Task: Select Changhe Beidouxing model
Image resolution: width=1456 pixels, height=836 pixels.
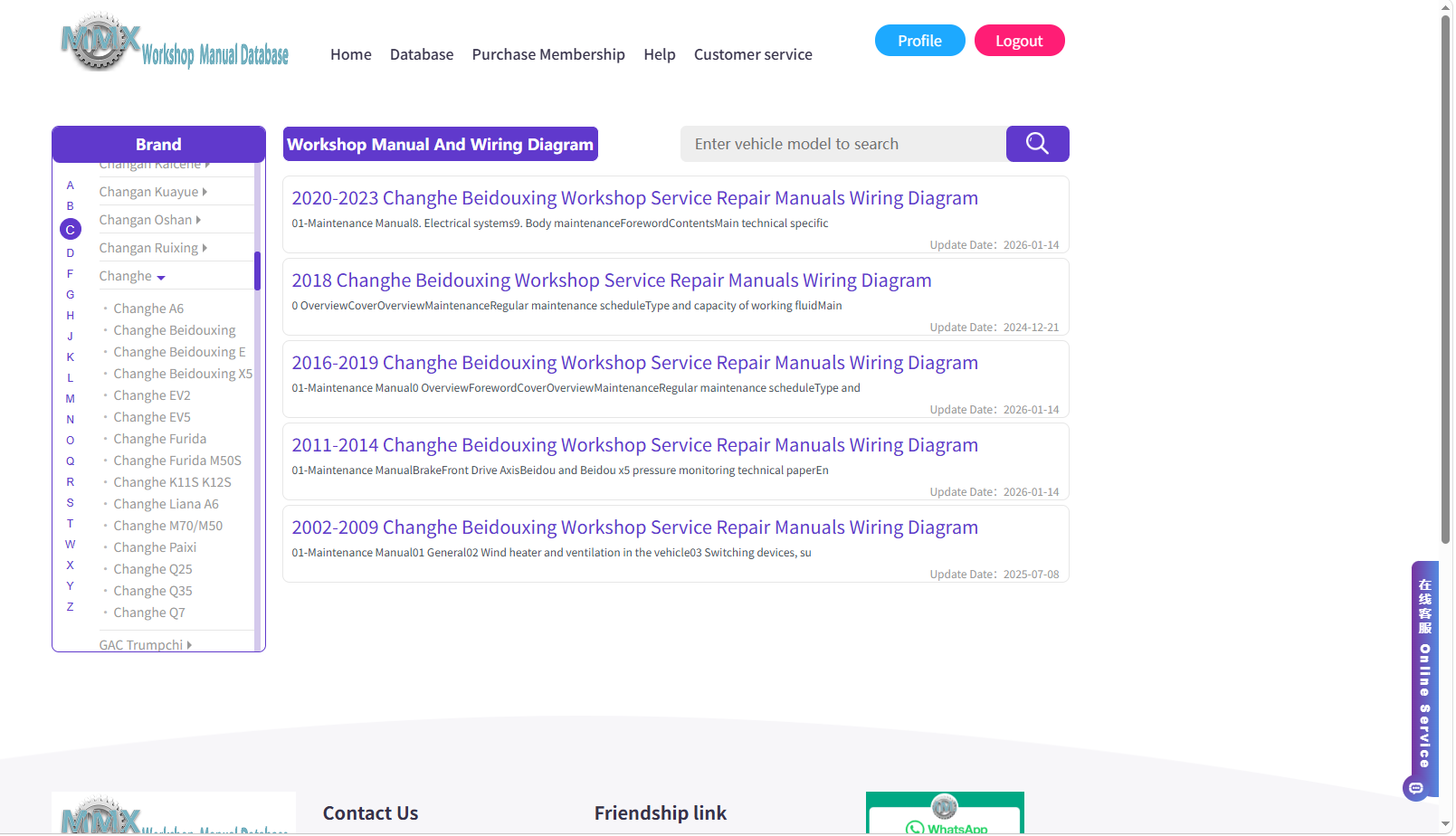Action: coord(175,330)
